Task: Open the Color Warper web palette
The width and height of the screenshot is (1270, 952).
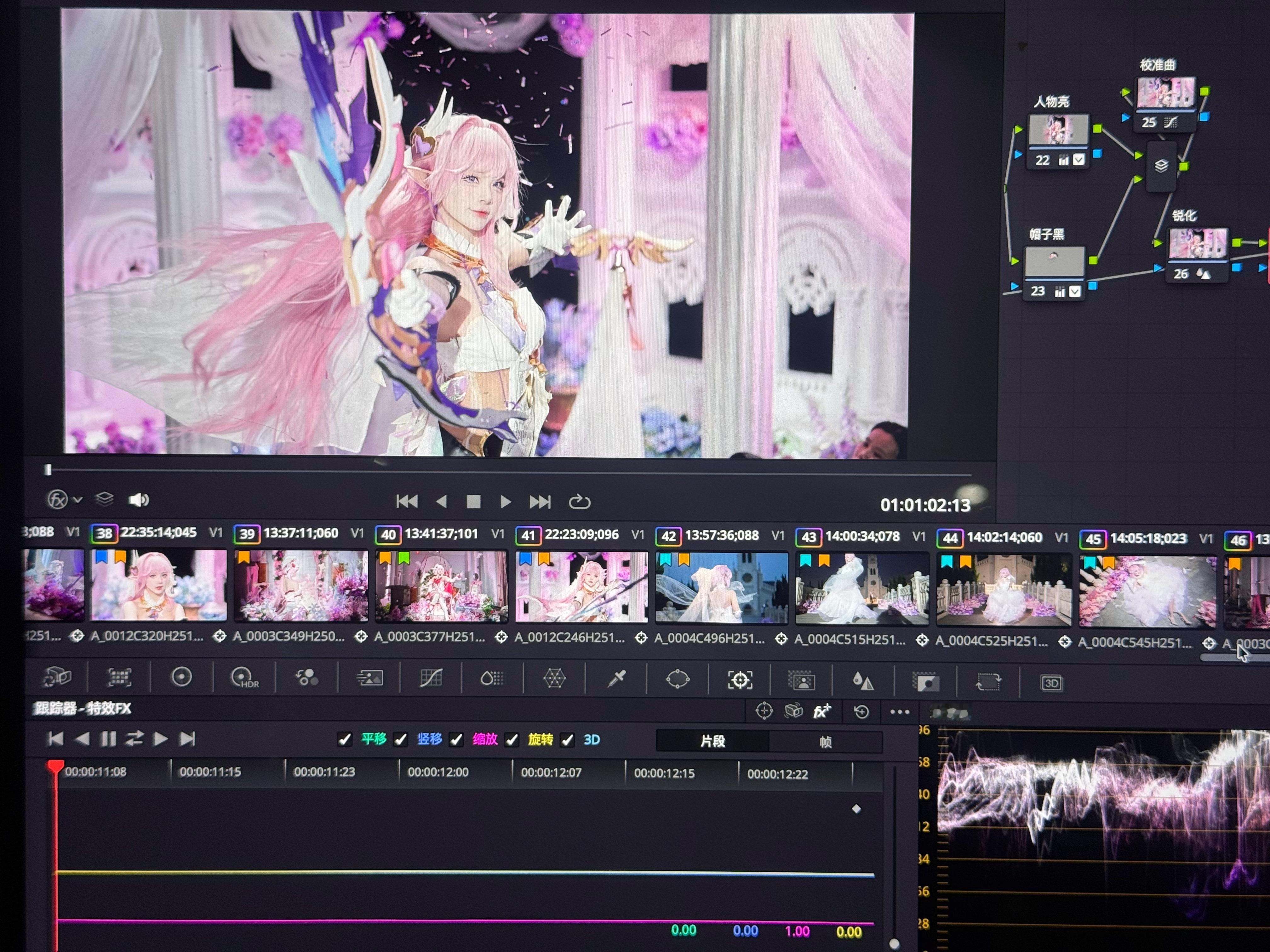Action: [x=555, y=679]
